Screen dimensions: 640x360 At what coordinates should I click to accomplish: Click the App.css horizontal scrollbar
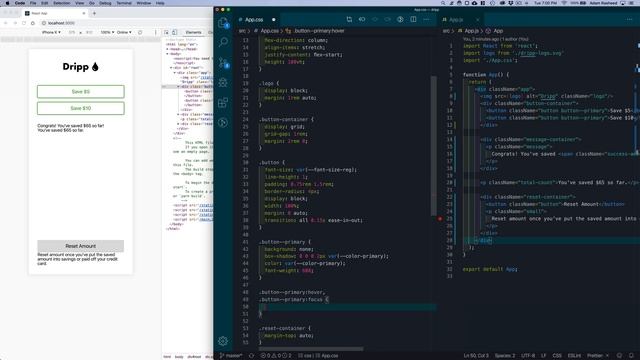311,349
